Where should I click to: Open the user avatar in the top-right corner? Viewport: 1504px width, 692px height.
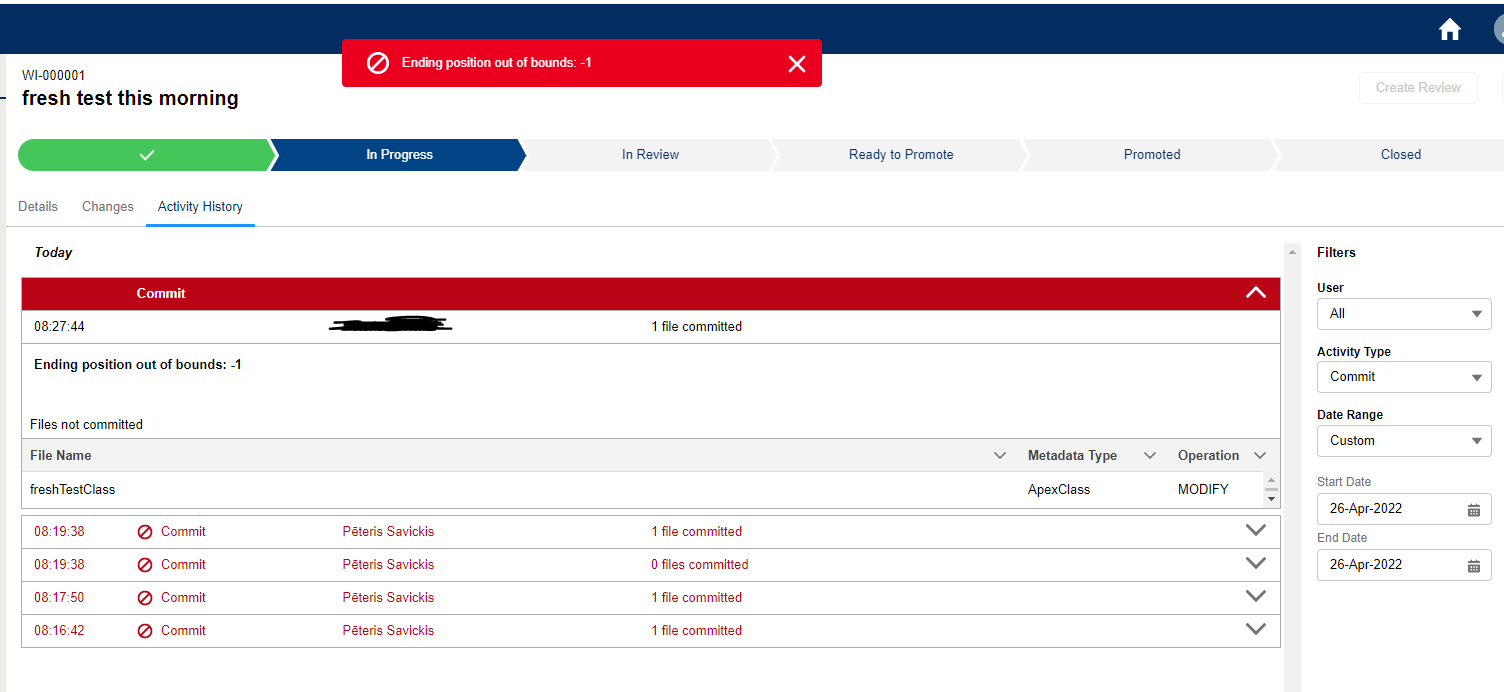[x=1497, y=29]
